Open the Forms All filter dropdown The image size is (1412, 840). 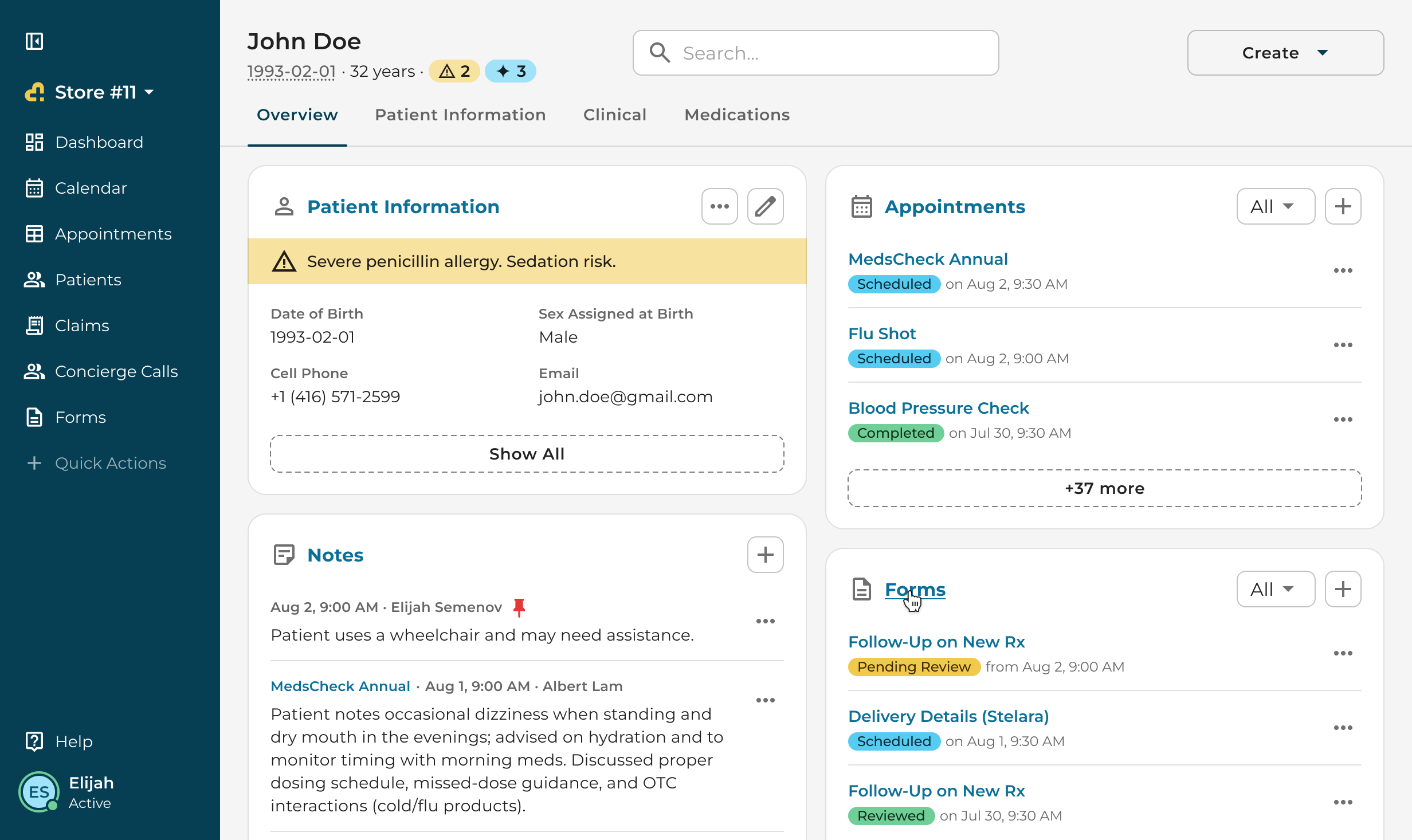click(x=1276, y=589)
